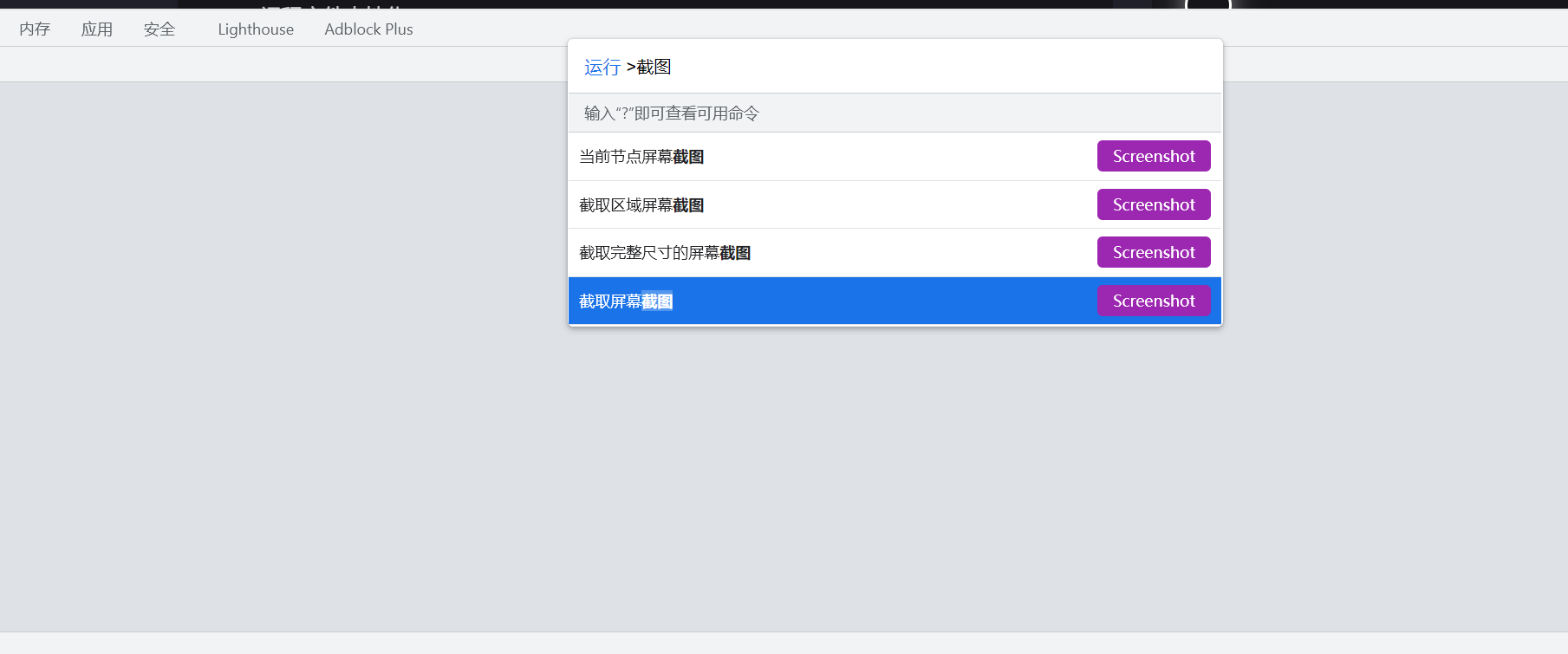1568x654 pixels.
Task: Switch to the 内存 (Memory) panel tab
Action: [x=34, y=29]
